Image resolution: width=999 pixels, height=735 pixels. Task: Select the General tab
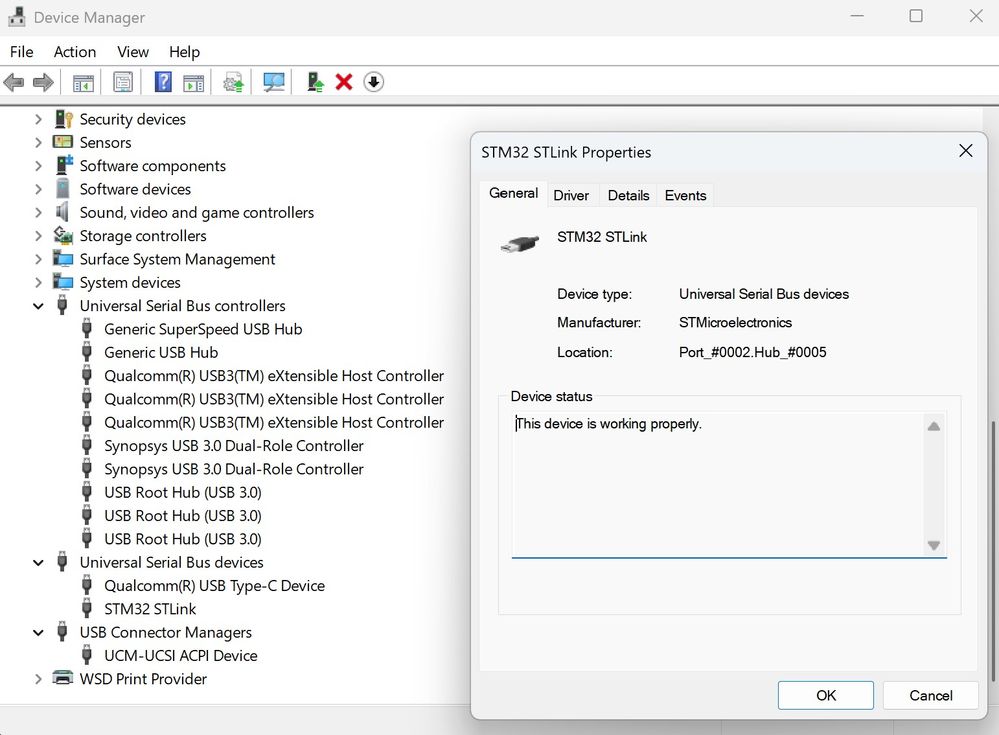(x=514, y=193)
